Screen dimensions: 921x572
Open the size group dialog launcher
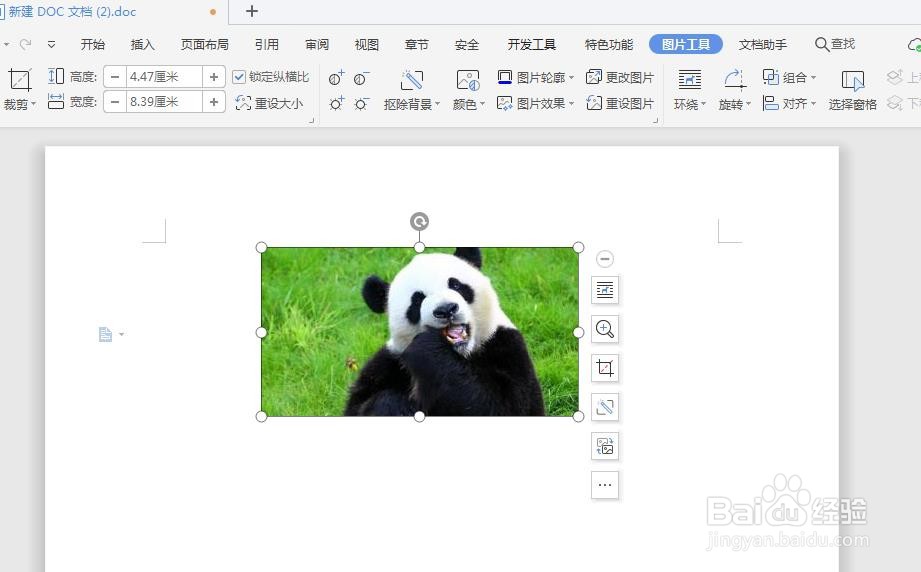coord(312,120)
